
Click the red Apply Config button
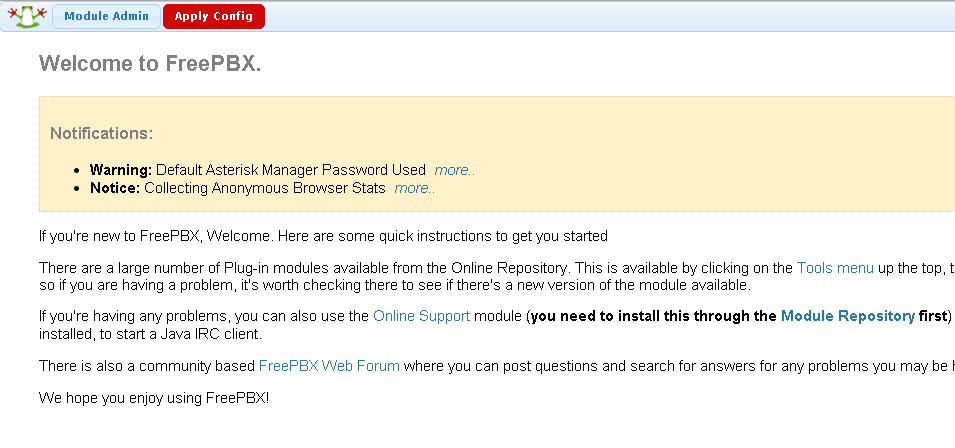pos(214,16)
